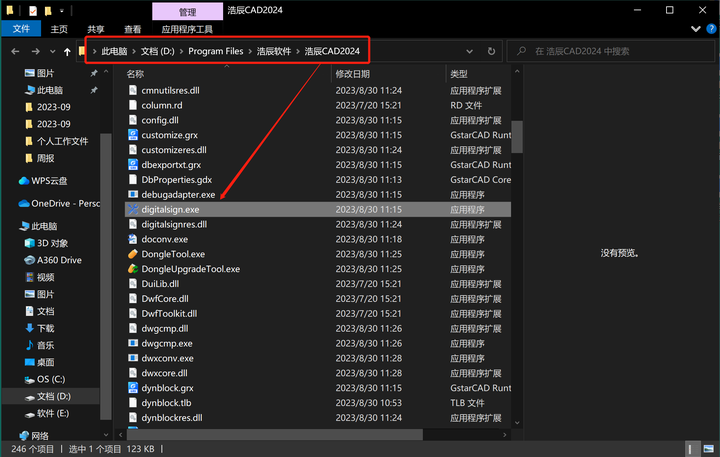Expand the recent locations dropdown arrow
720x457 pixels.
tap(52, 51)
